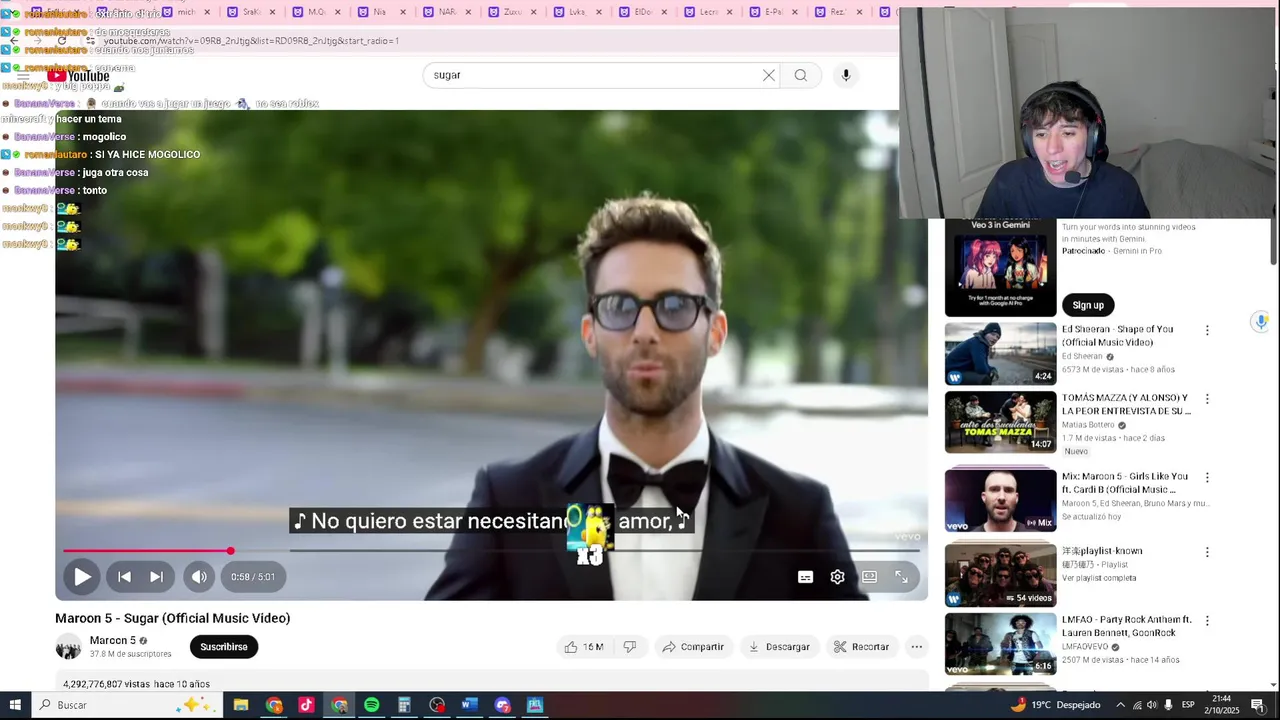Switch to theater mode view
This screenshot has height=720, width=1280.
pos(869,577)
